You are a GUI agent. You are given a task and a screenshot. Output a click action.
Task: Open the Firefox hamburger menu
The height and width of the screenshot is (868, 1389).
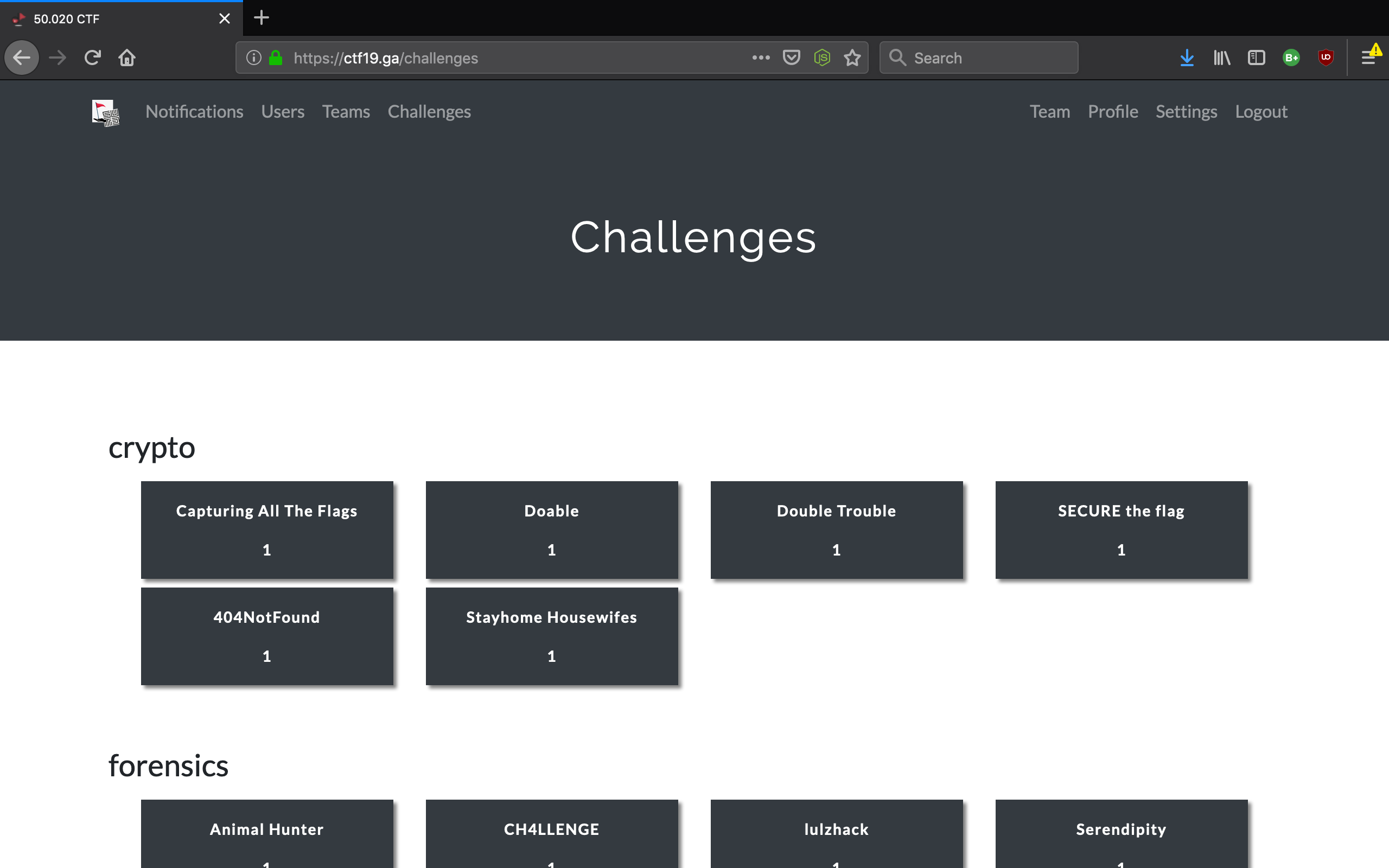[1368, 58]
